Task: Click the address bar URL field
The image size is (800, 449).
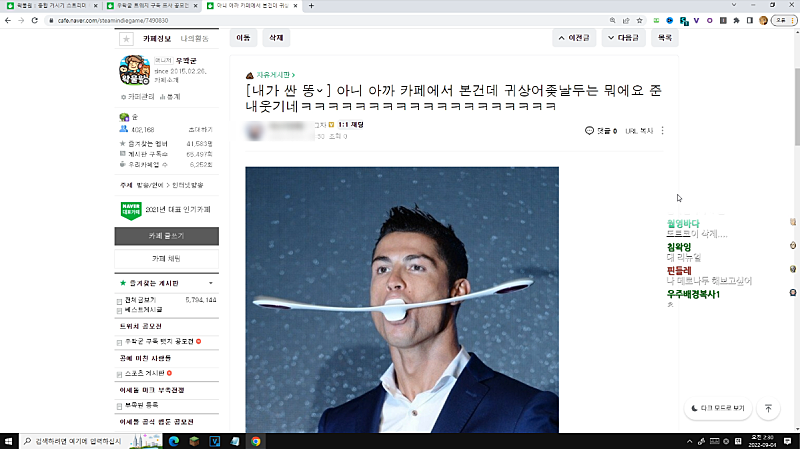Action: (327, 20)
